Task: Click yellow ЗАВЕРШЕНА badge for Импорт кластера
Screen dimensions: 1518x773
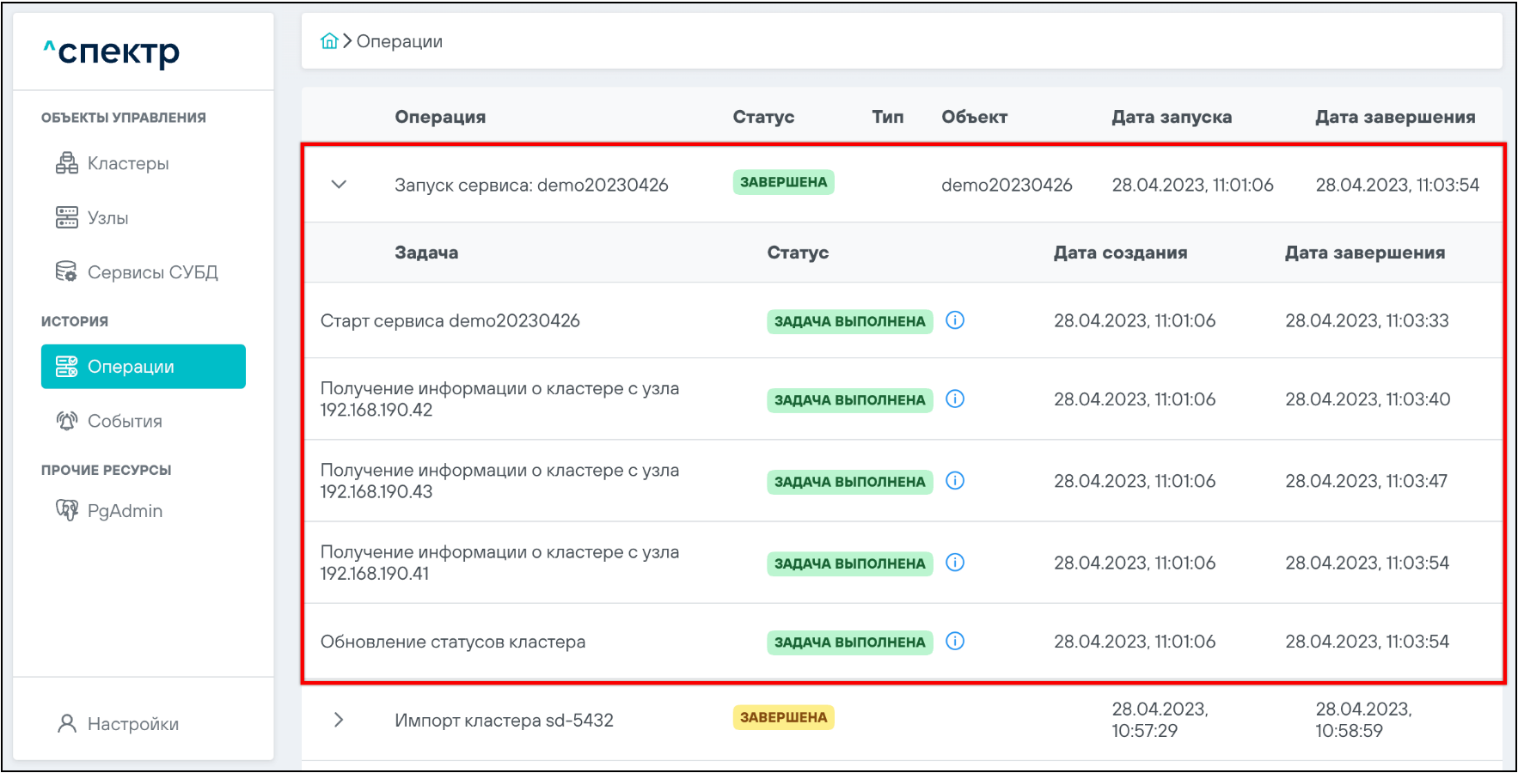Action: 784,717
